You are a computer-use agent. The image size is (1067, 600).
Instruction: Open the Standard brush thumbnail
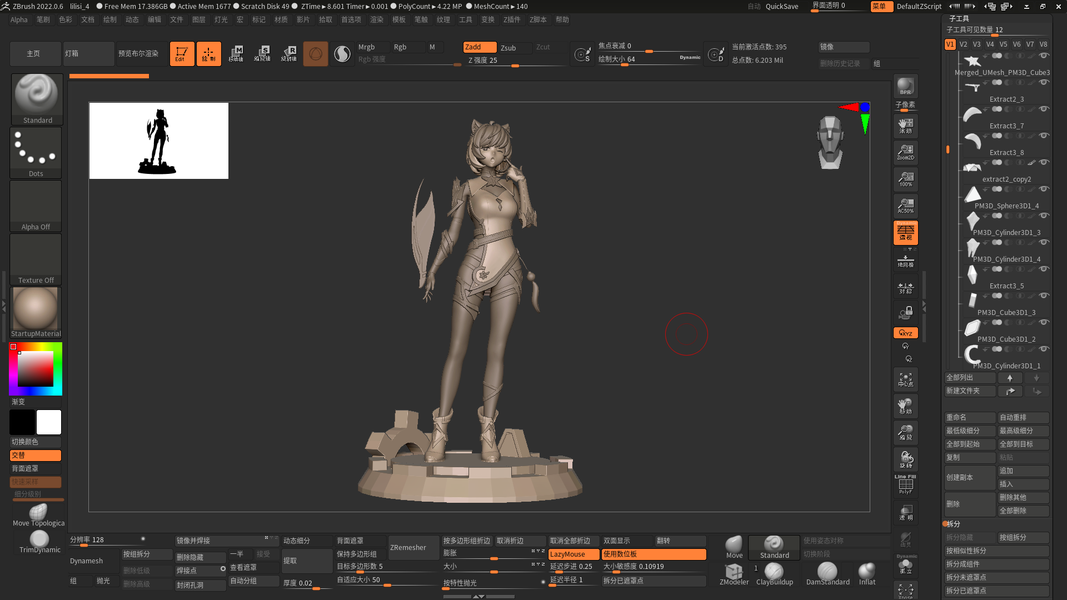pos(37,98)
